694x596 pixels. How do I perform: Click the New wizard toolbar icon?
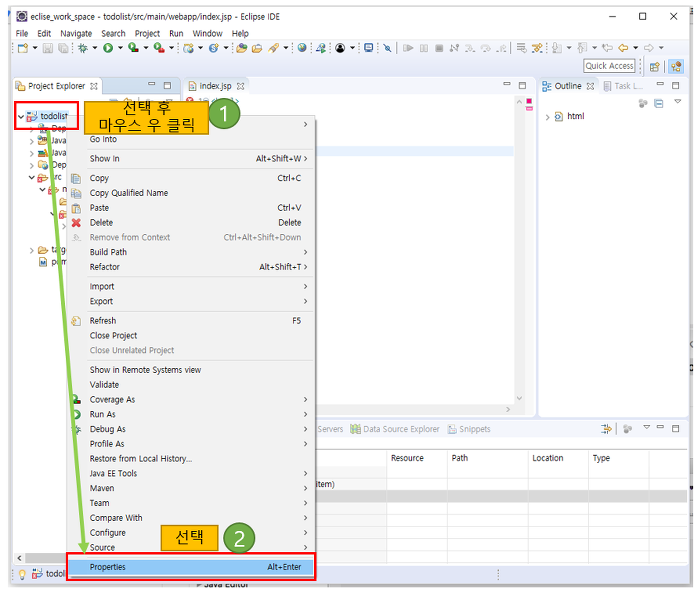[x=23, y=48]
